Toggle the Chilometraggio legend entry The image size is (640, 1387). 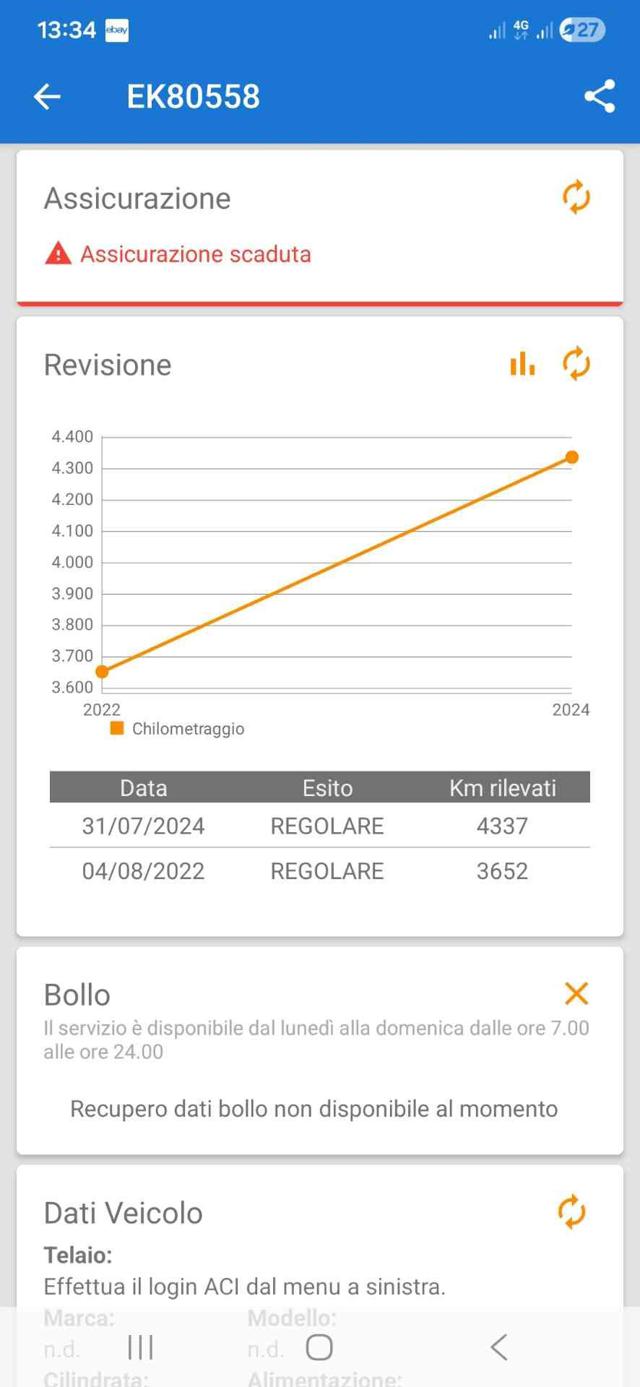177,729
